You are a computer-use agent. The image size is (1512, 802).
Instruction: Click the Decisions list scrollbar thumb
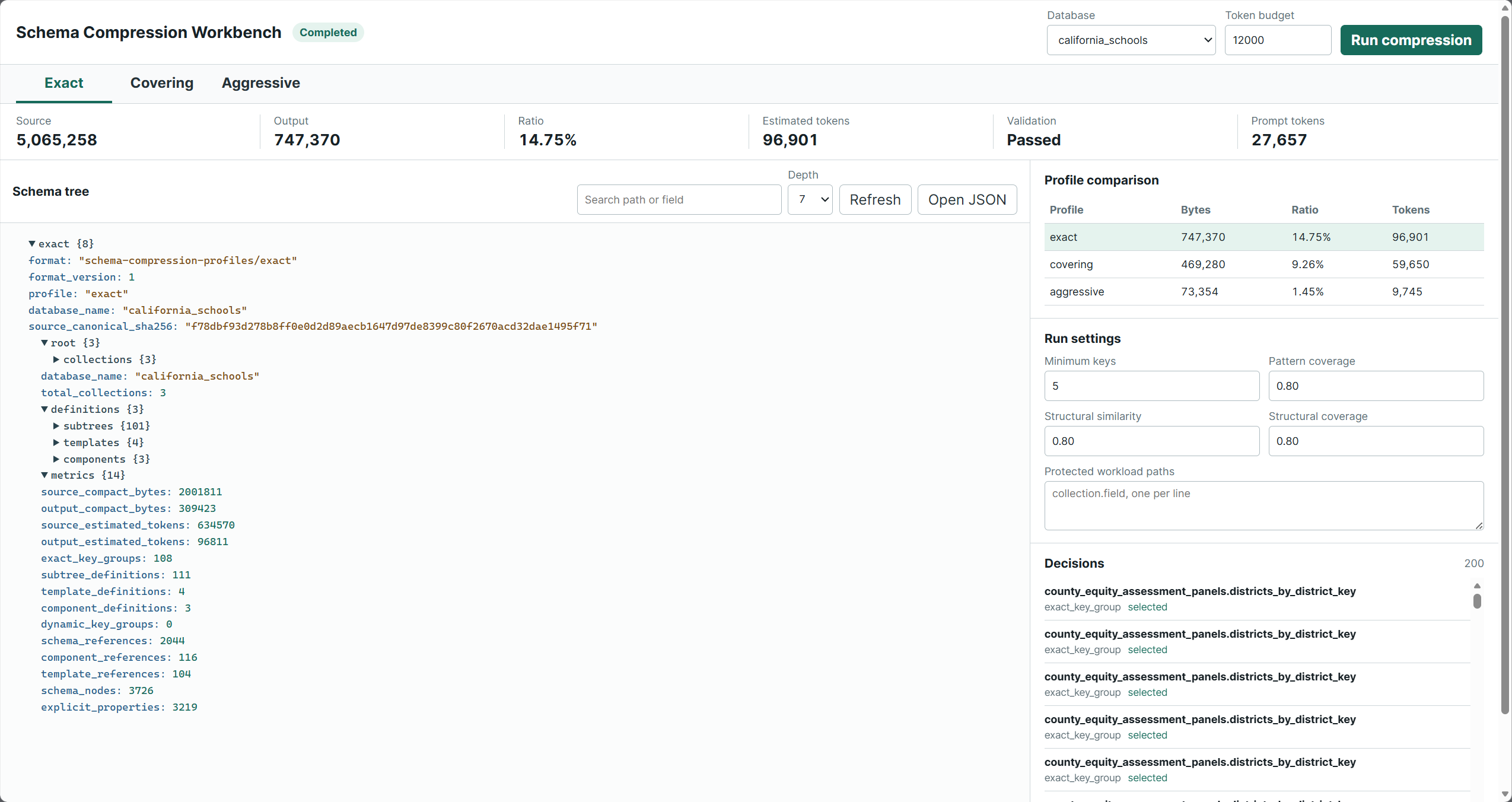[1477, 601]
